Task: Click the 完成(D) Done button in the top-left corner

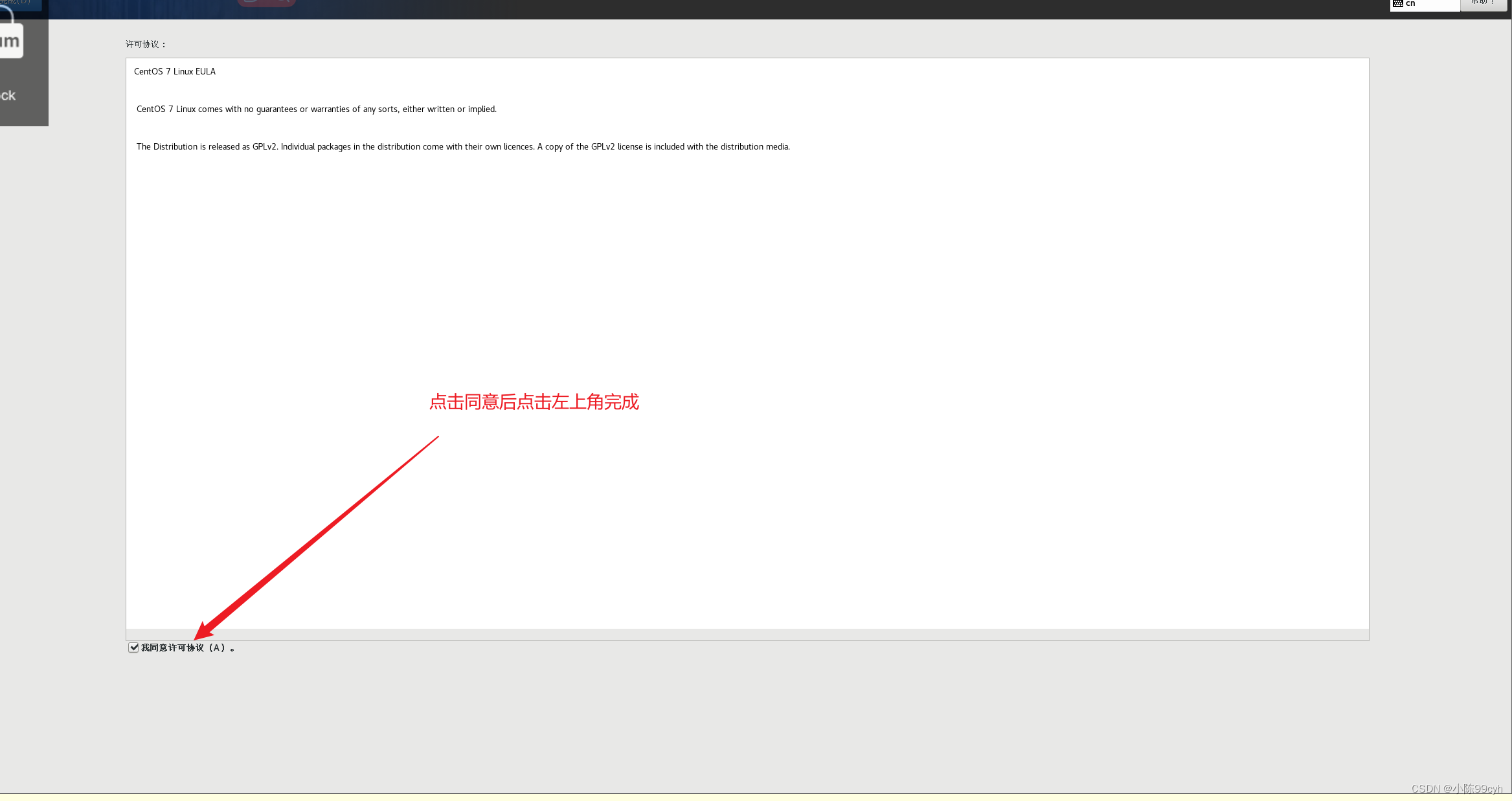Action: pyautogui.click(x=19, y=3)
